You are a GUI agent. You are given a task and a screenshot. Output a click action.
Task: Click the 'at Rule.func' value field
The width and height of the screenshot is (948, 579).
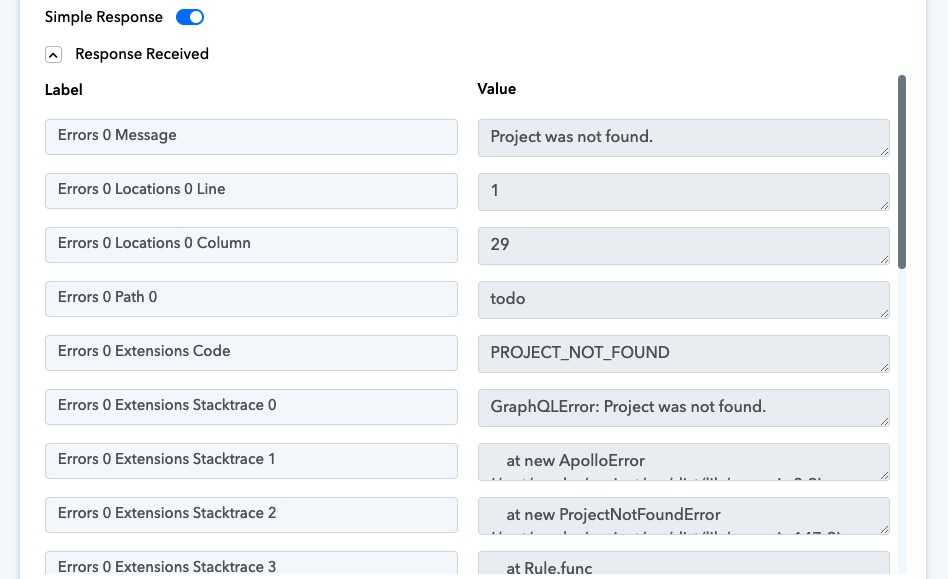coord(683,565)
